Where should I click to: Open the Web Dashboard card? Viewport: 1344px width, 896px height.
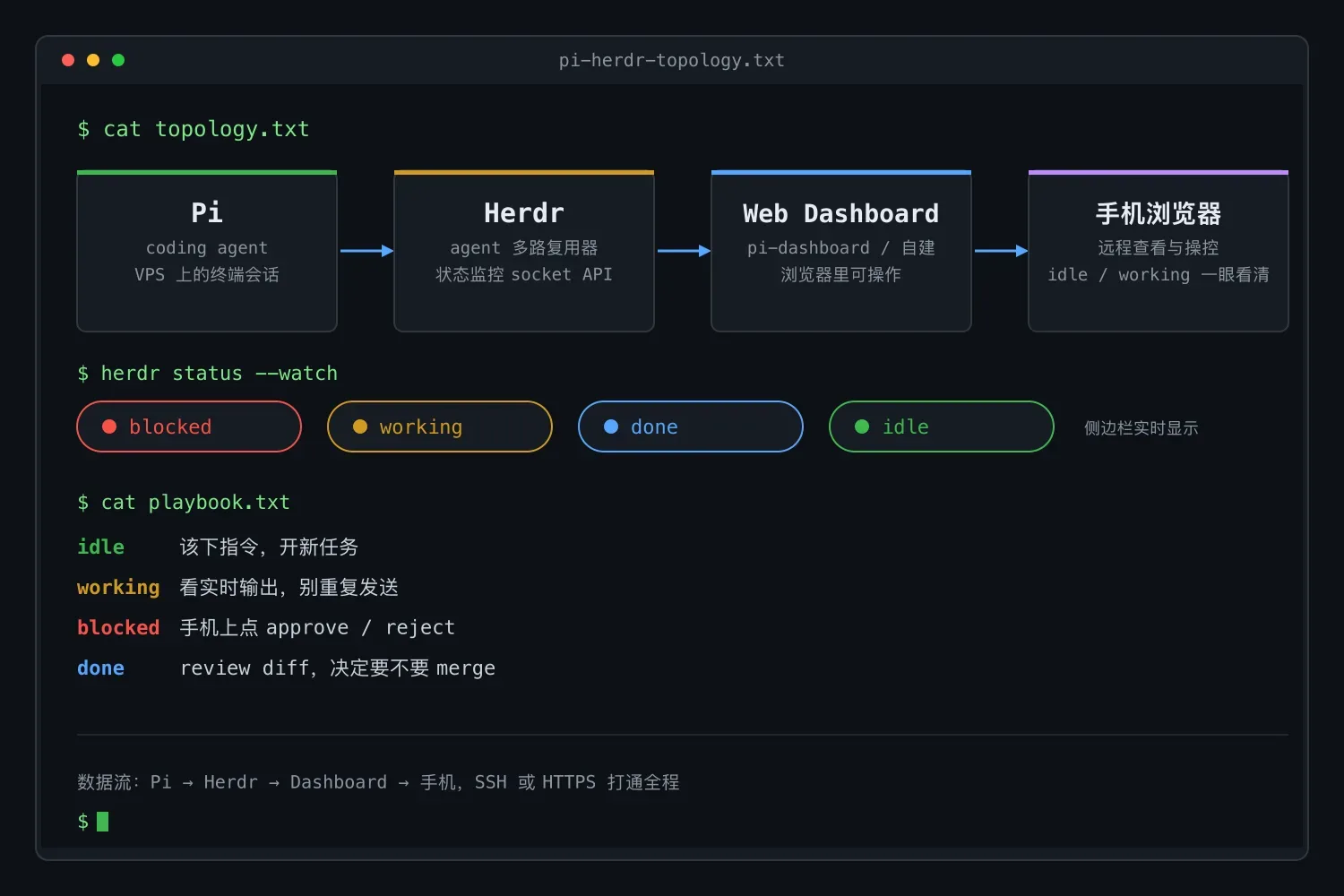coord(841,251)
